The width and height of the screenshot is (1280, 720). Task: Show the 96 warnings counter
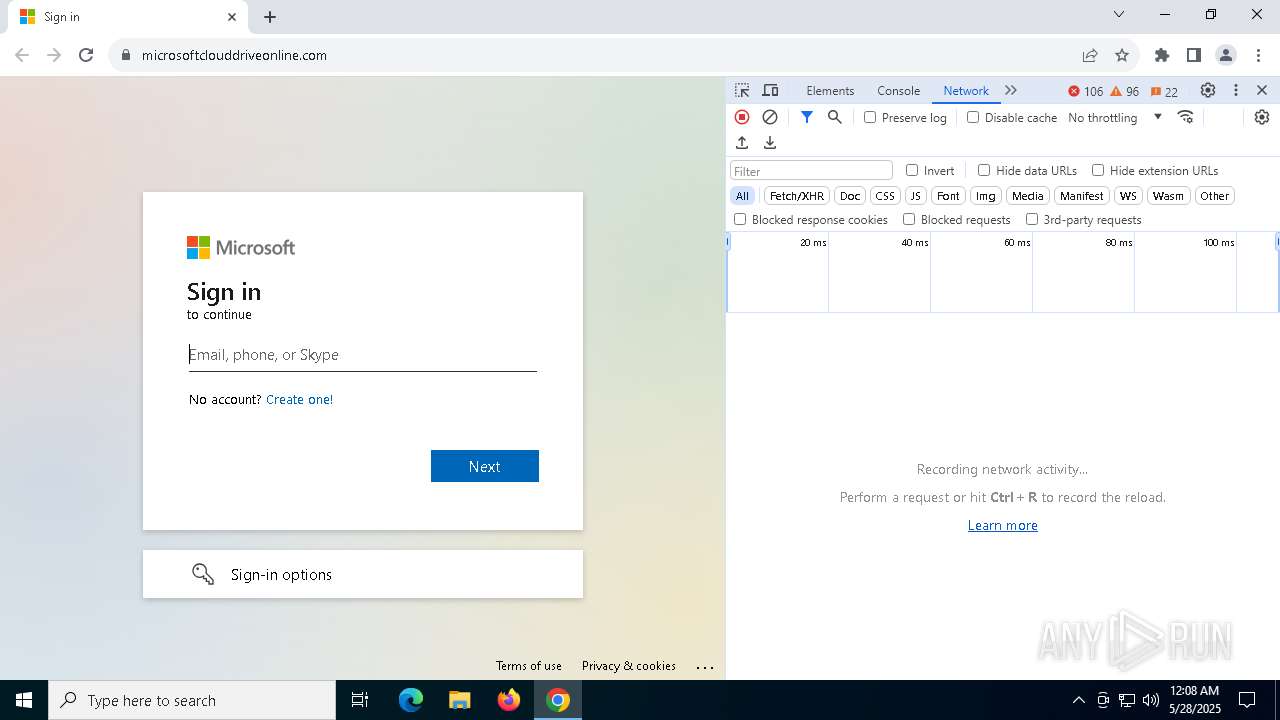click(1125, 91)
